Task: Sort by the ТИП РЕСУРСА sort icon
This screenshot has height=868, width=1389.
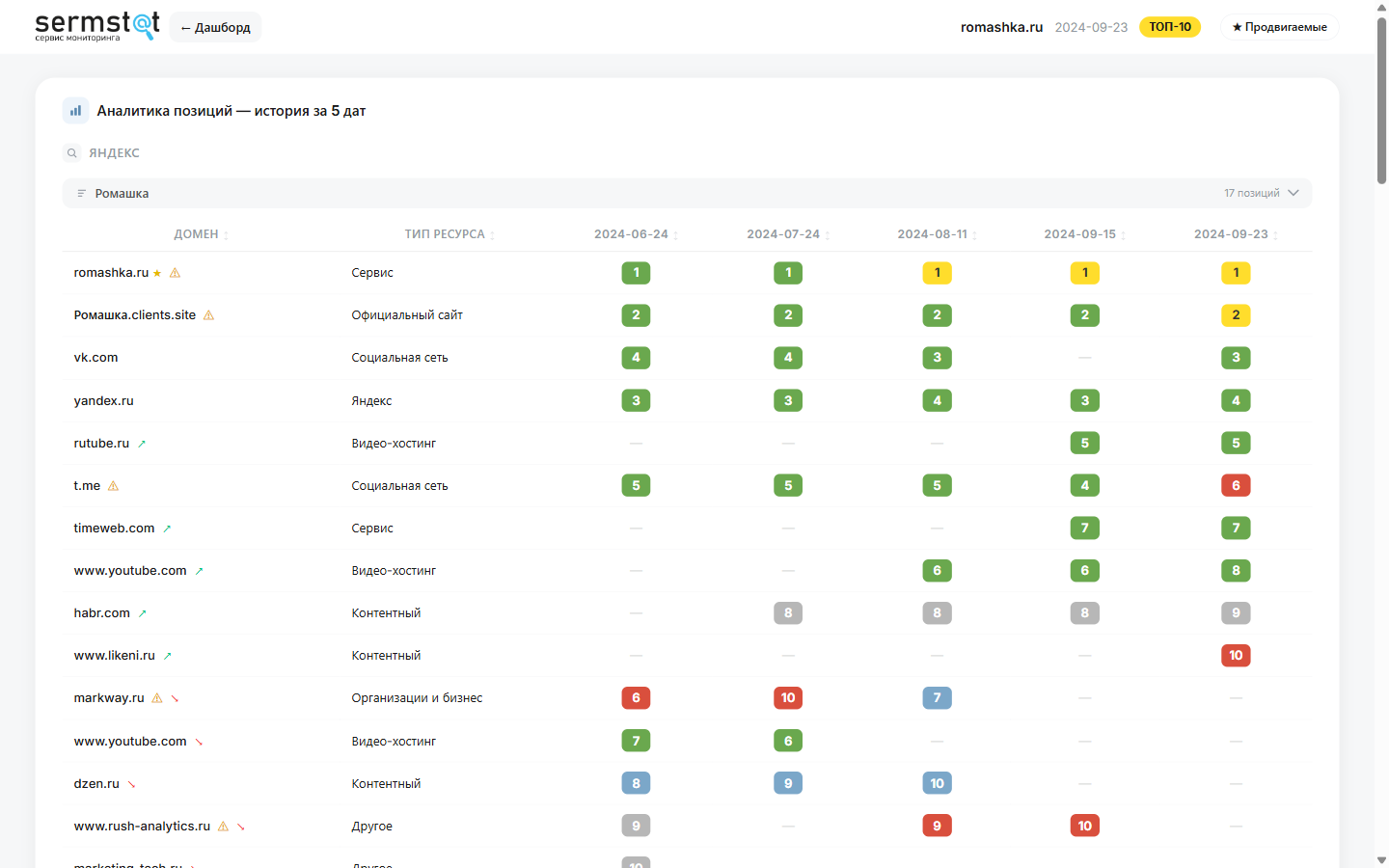Action: coord(492,235)
